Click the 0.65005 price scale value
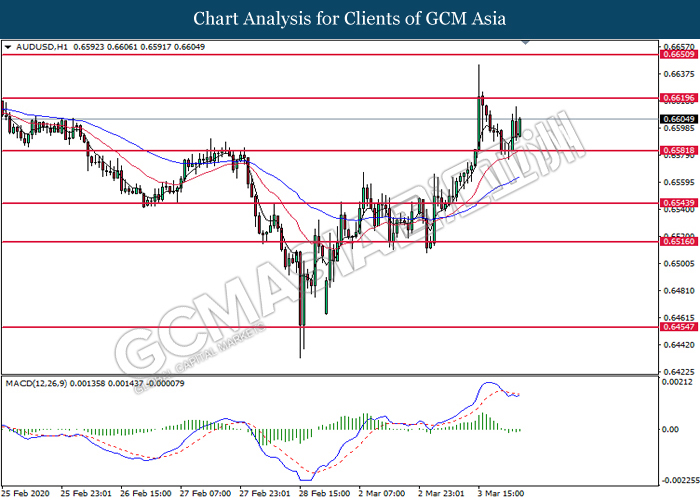 click(679, 264)
